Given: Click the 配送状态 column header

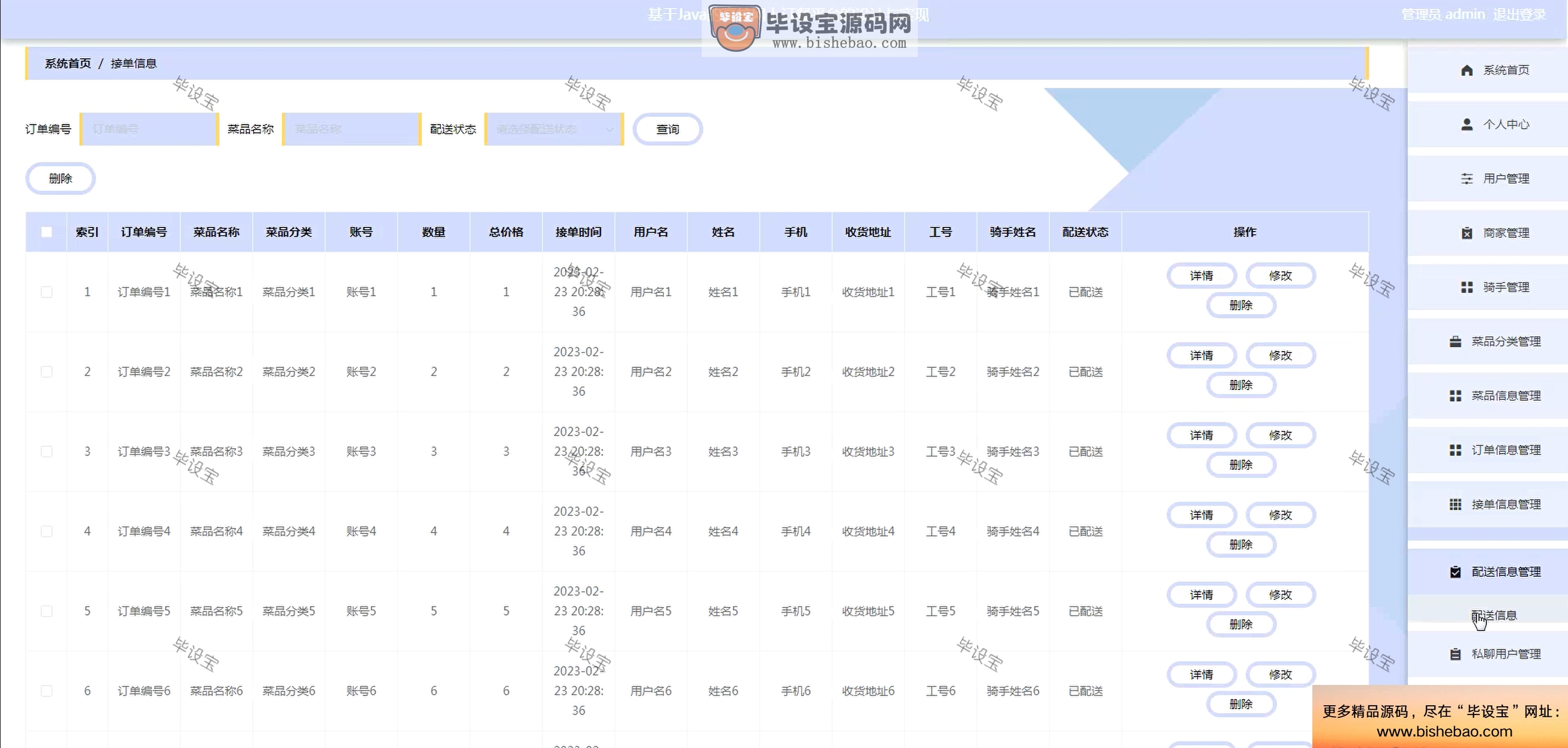Looking at the screenshot, I should [1085, 232].
